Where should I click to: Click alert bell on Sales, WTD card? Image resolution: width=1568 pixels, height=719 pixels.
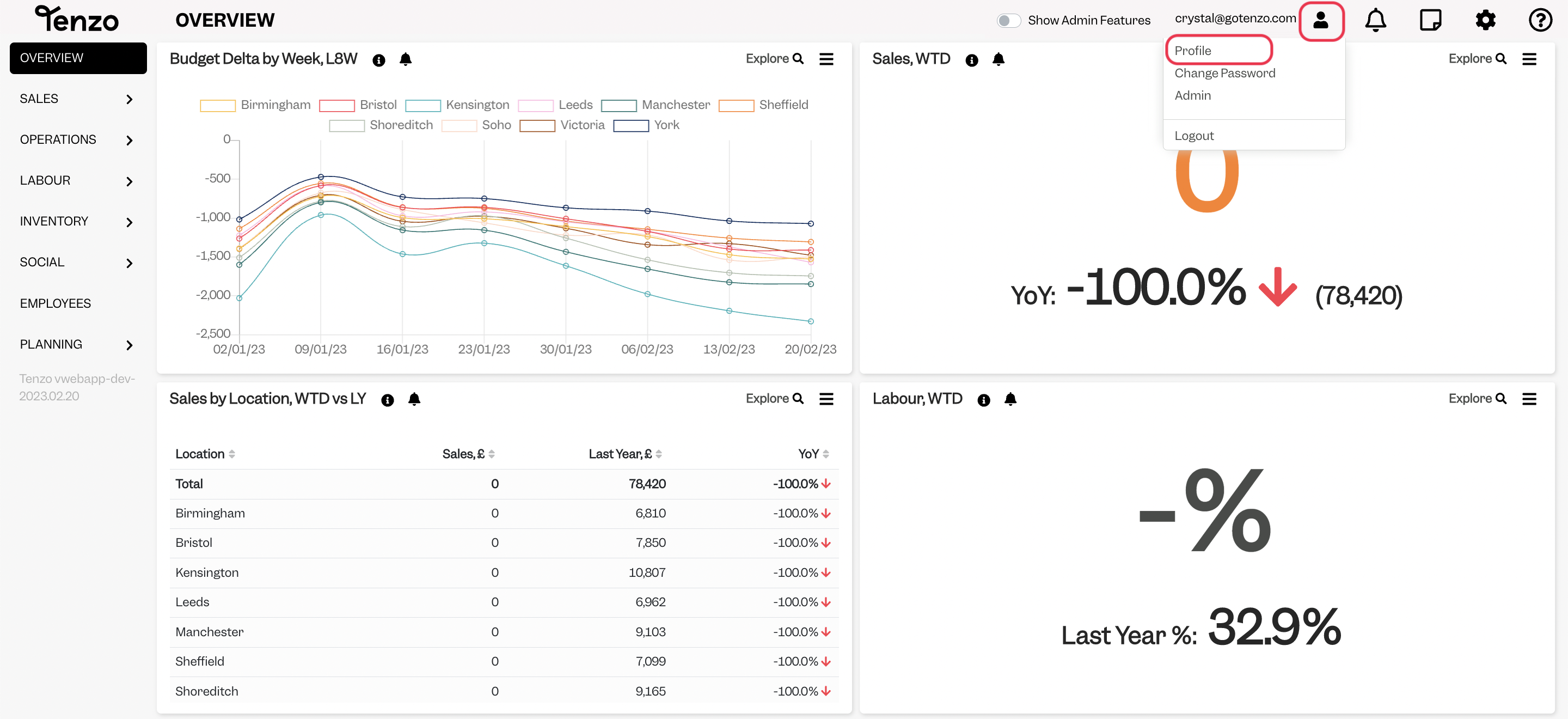[999, 59]
